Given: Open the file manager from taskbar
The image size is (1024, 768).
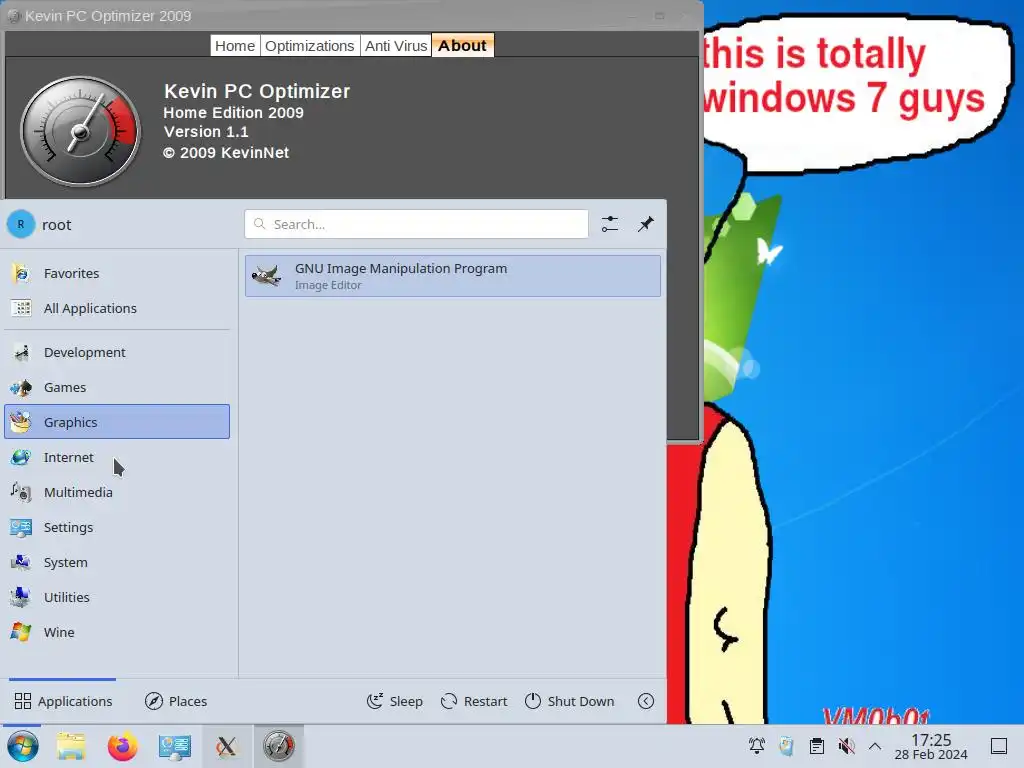Looking at the screenshot, I should point(71,746).
